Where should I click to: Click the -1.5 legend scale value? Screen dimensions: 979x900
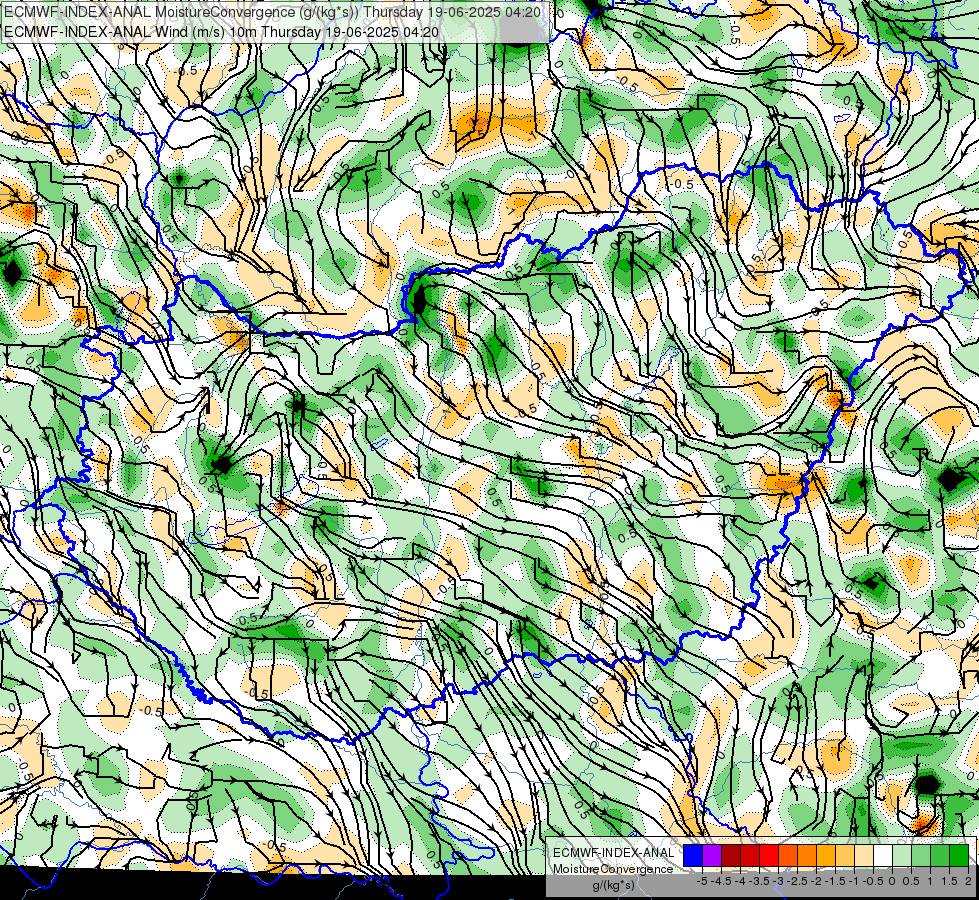pyautogui.click(x=835, y=881)
